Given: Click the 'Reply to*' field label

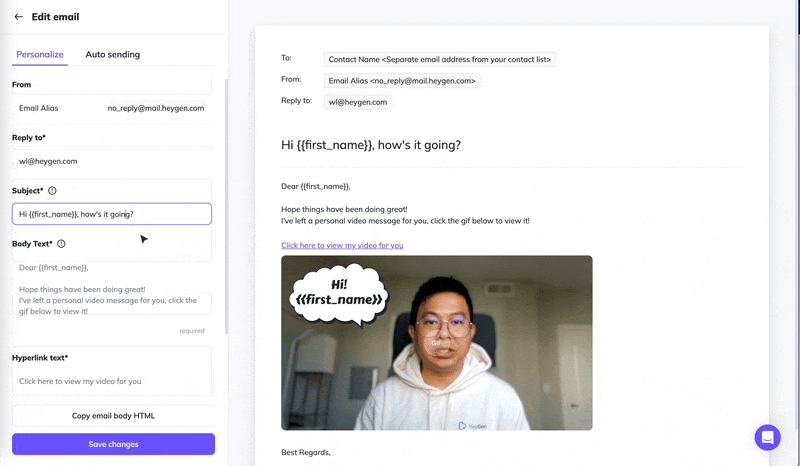Looking at the screenshot, I should pyautogui.click(x=29, y=138).
